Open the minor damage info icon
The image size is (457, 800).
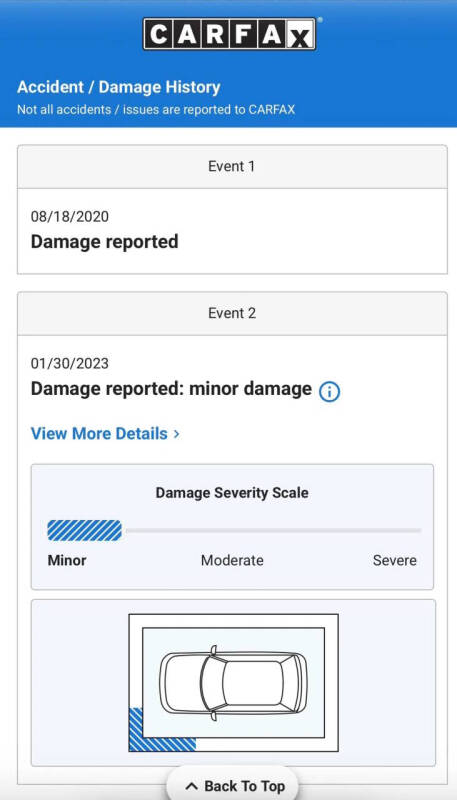point(329,391)
